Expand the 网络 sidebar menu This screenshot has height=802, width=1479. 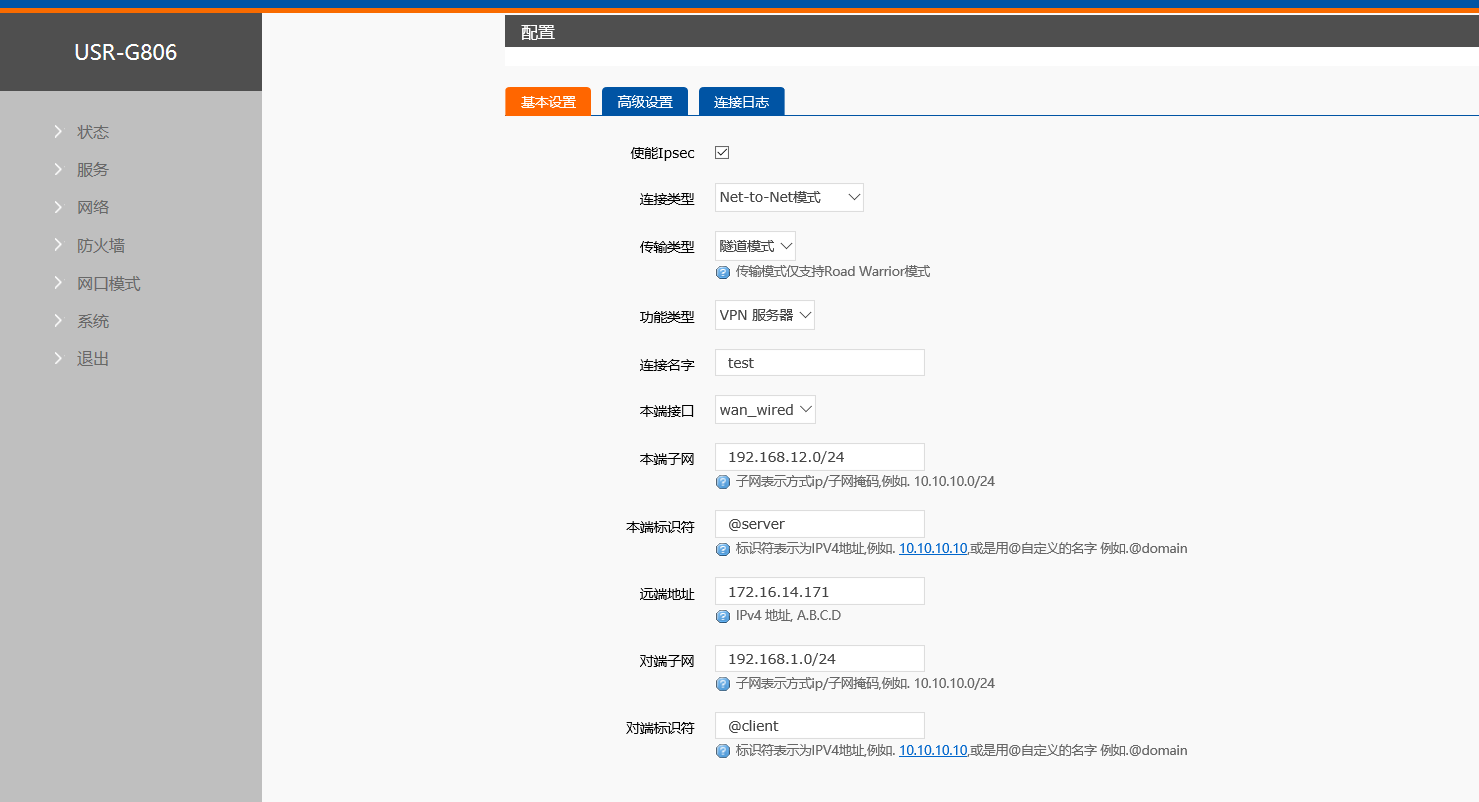(x=93, y=208)
